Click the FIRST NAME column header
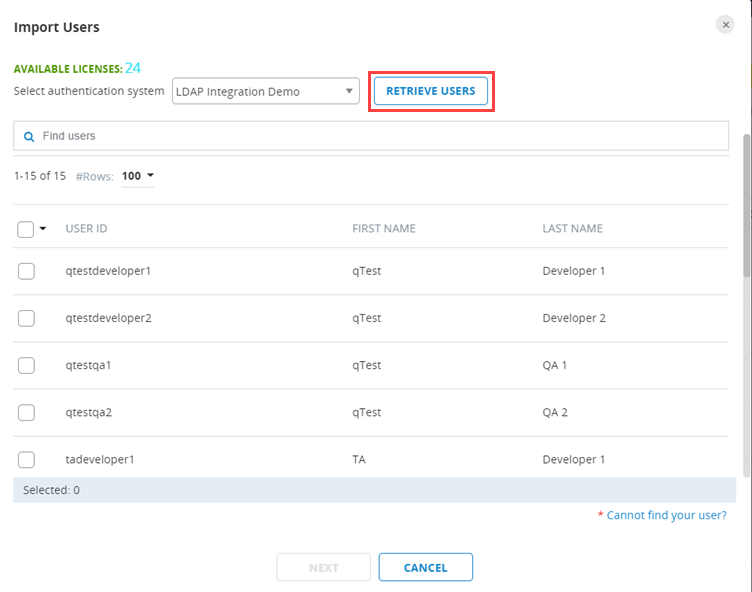 tap(383, 229)
